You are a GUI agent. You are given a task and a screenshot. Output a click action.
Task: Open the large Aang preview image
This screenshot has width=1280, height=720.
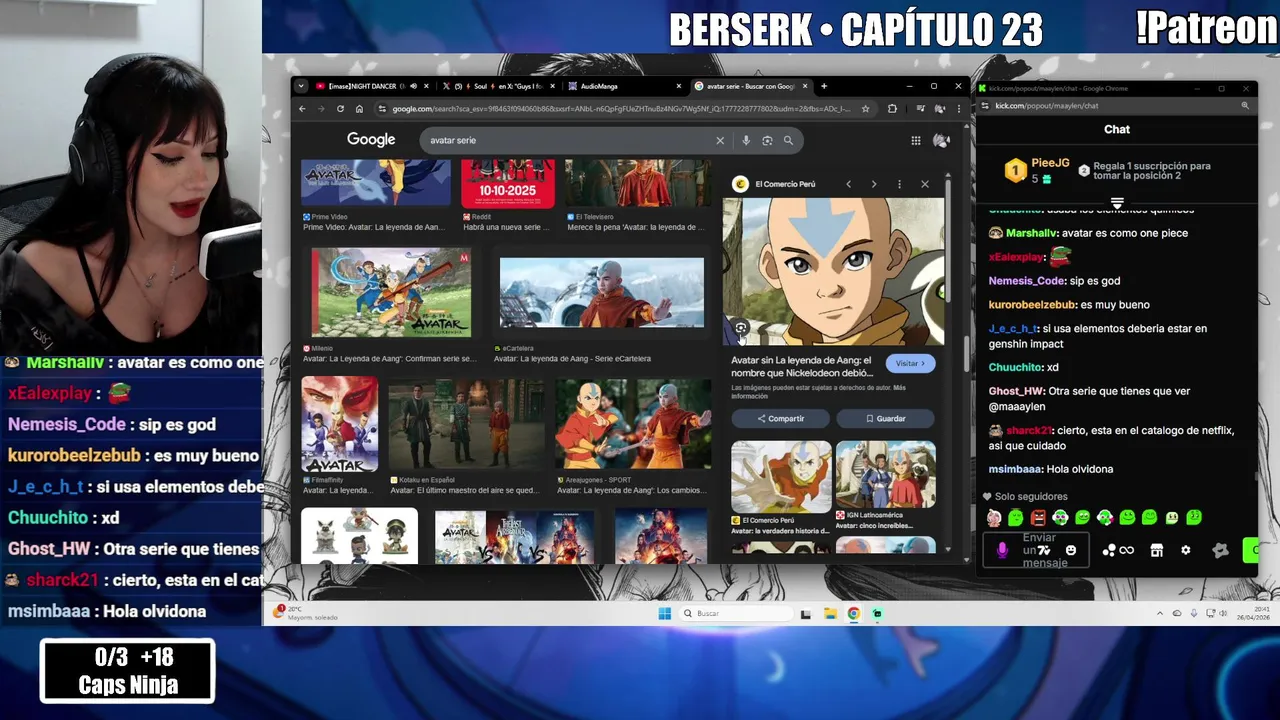click(x=833, y=271)
